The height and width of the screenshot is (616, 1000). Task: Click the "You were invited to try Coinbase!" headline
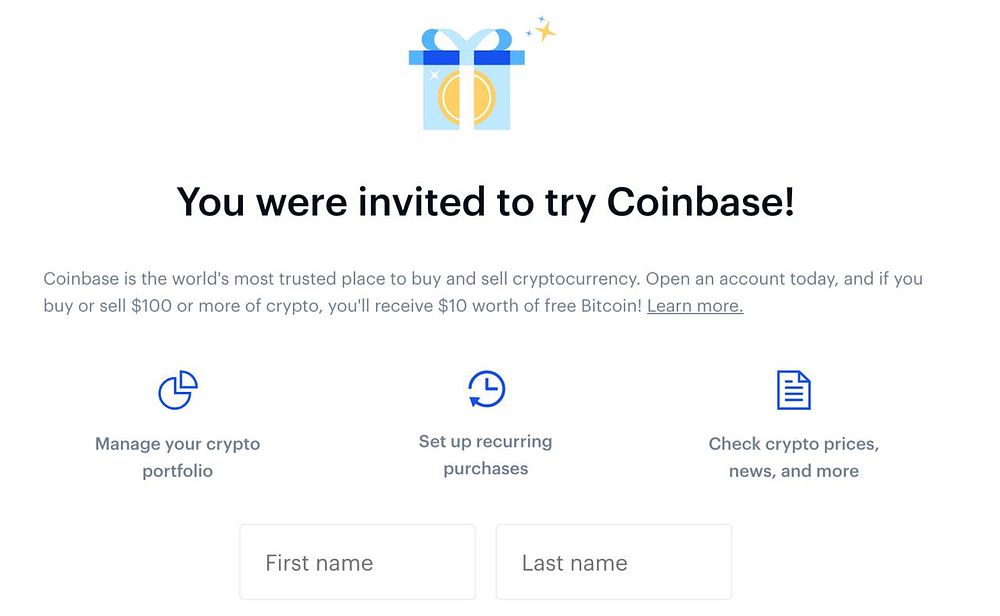pos(486,202)
